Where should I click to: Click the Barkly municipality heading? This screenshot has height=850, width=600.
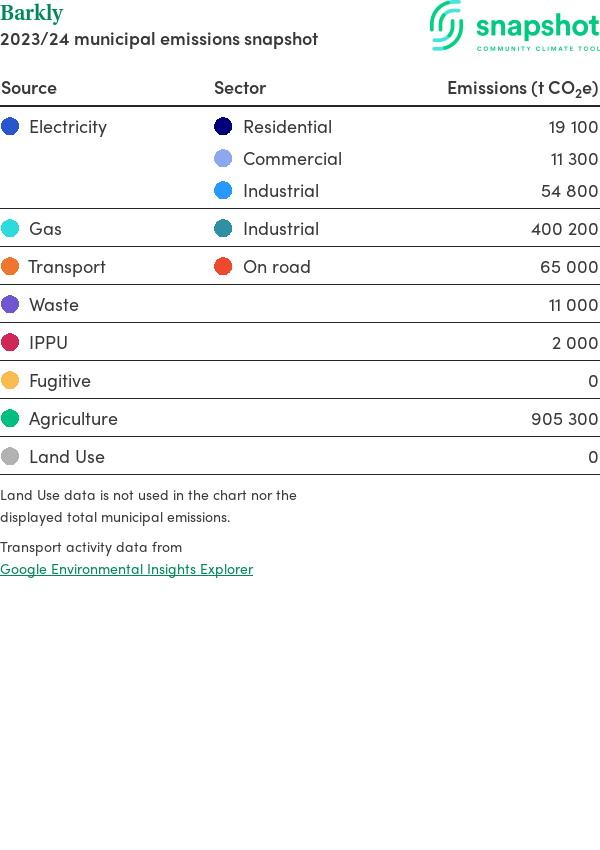coord(31,14)
